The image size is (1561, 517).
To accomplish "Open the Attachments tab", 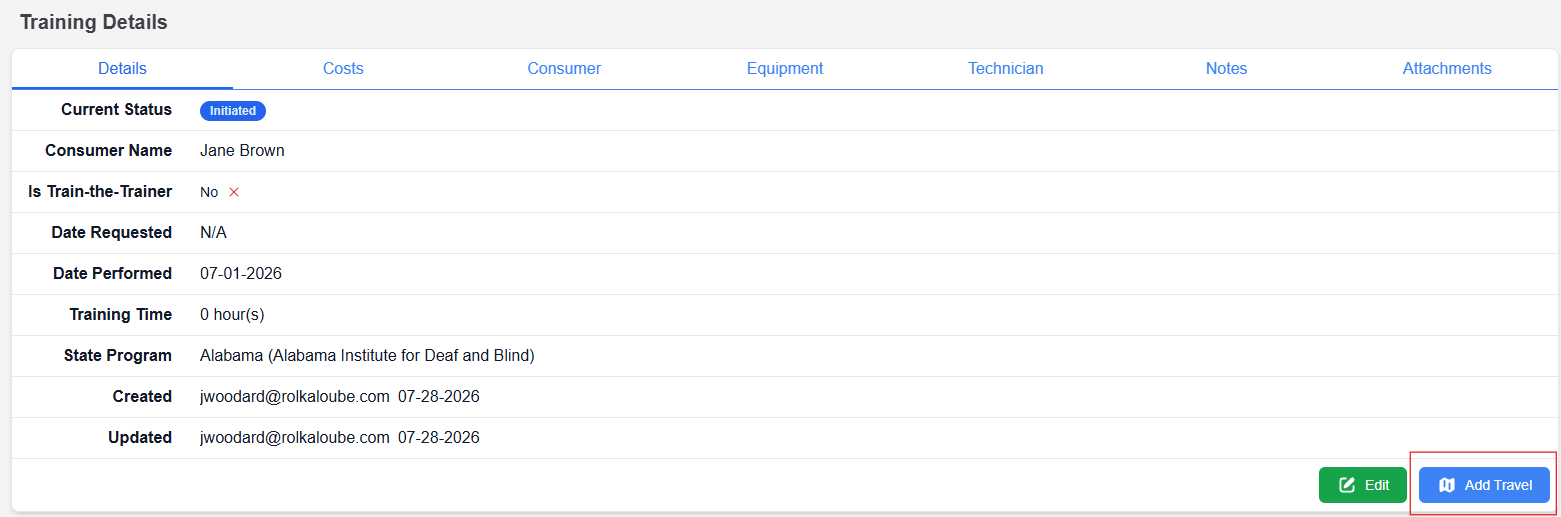I will click(1447, 68).
